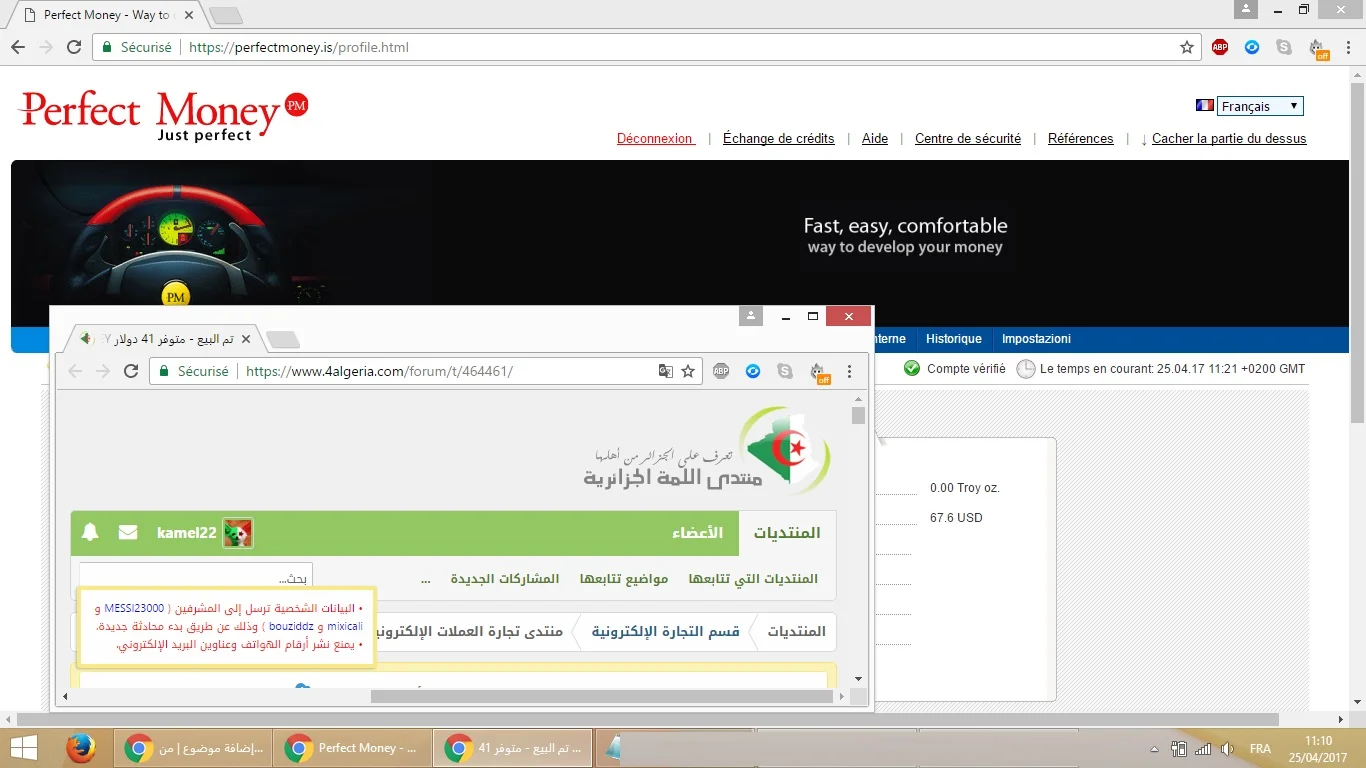Viewport: 1366px width, 768px height.
Task: Expand the forum navigation '...' more options
Action: click(426, 579)
